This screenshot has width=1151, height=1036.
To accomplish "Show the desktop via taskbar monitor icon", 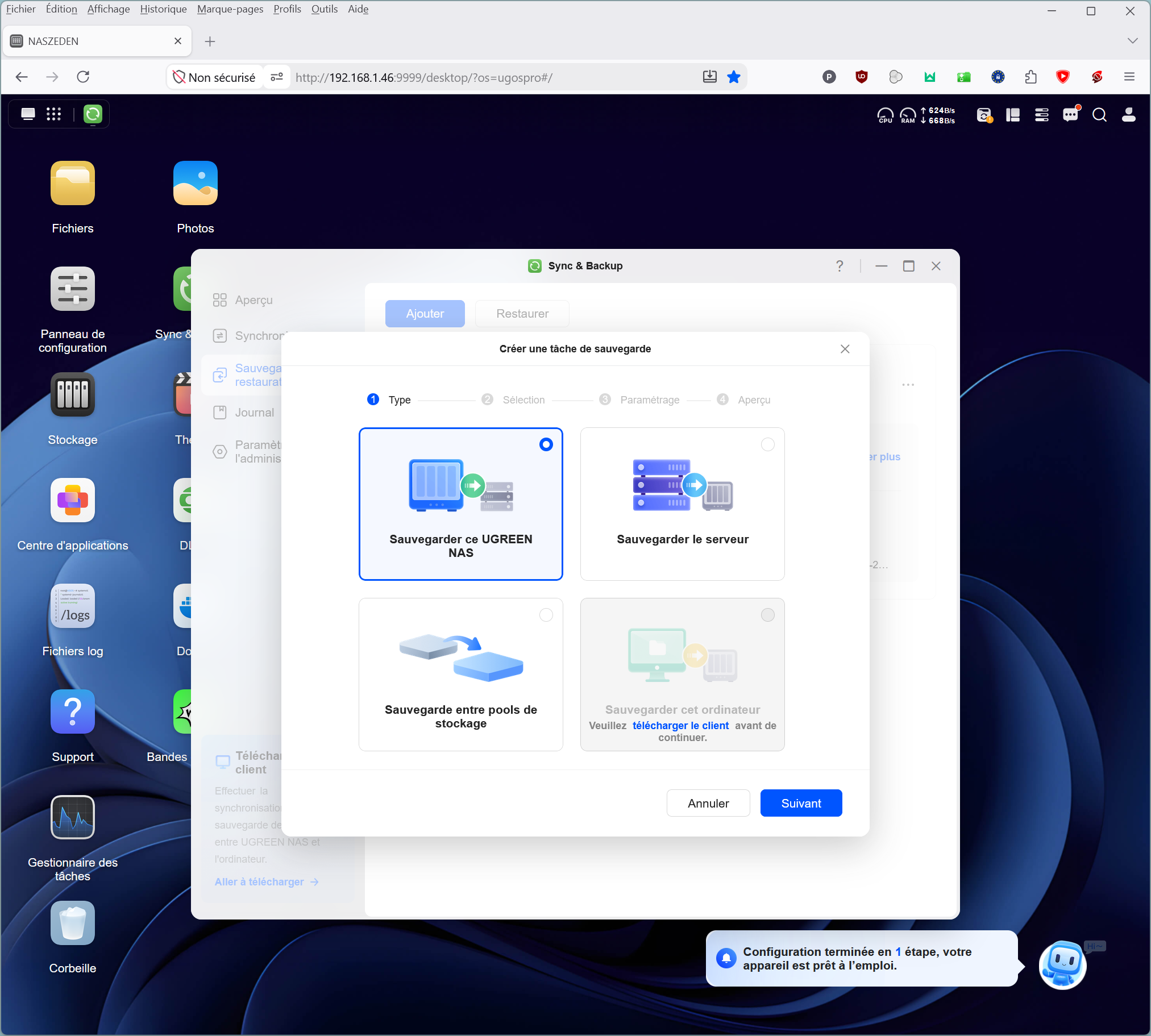I will coord(28,114).
